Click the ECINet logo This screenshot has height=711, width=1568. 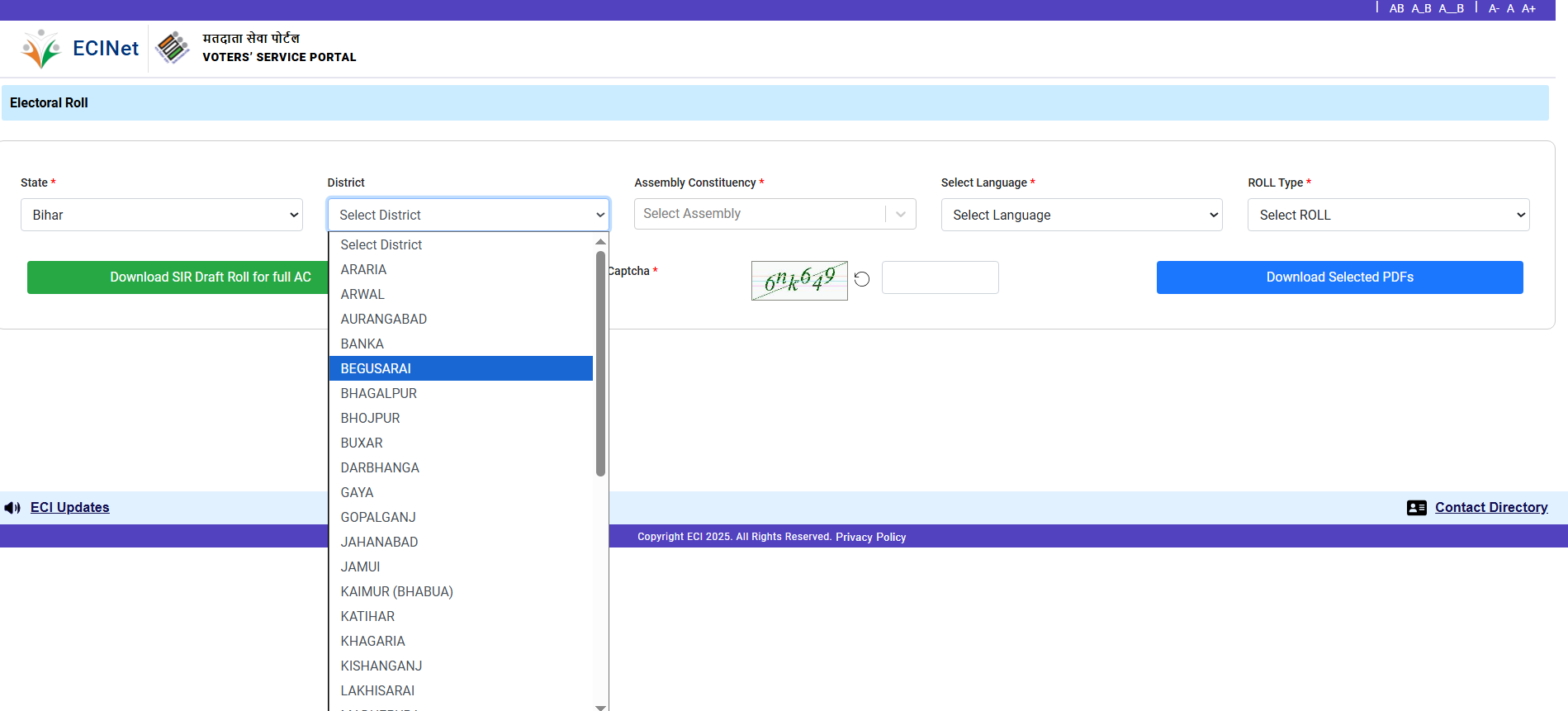[80, 49]
